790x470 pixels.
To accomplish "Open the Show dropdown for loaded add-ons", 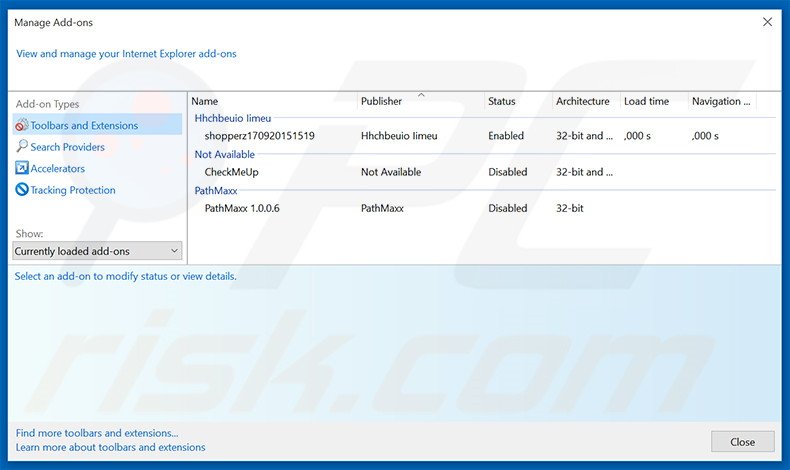I will tap(97, 251).
